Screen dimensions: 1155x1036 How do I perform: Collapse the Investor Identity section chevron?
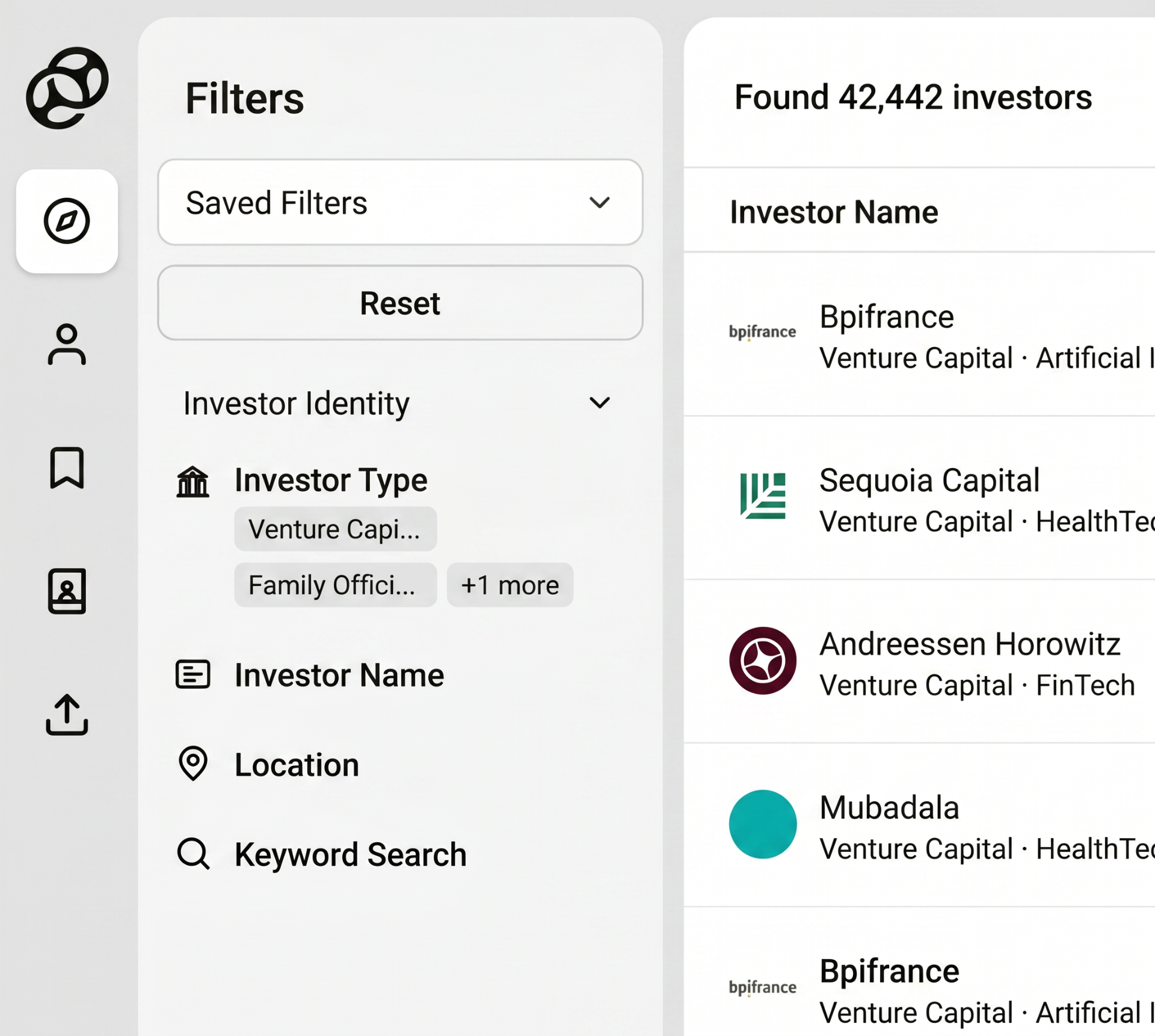pos(600,402)
